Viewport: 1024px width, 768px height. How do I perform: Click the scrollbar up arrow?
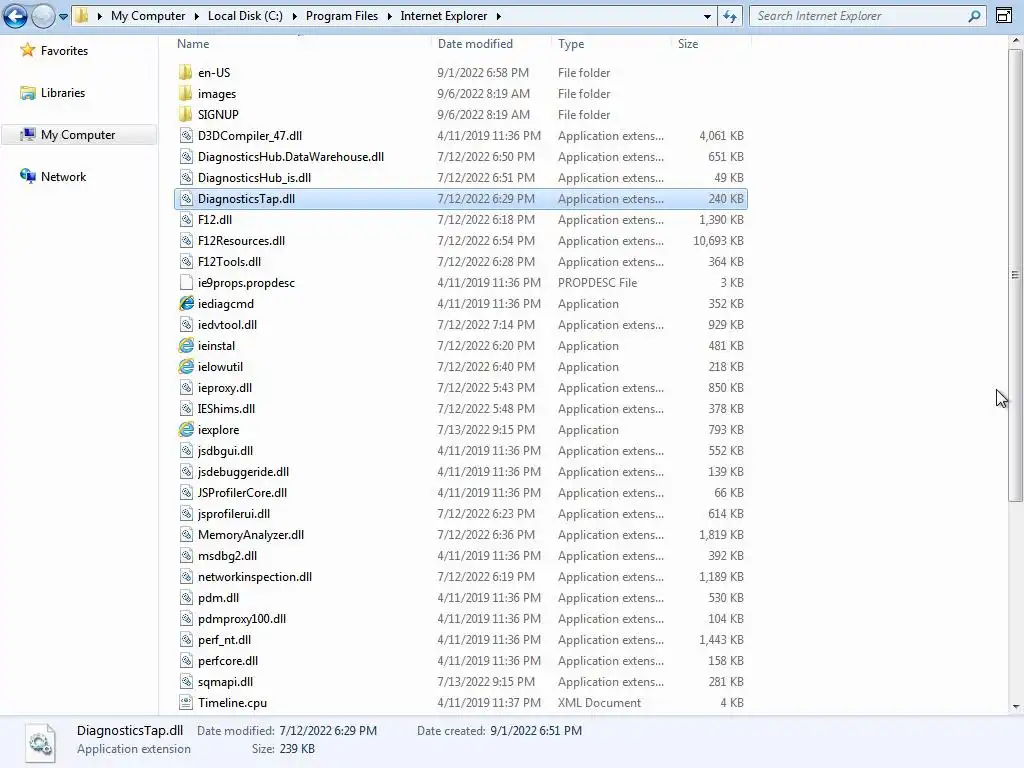click(1015, 41)
